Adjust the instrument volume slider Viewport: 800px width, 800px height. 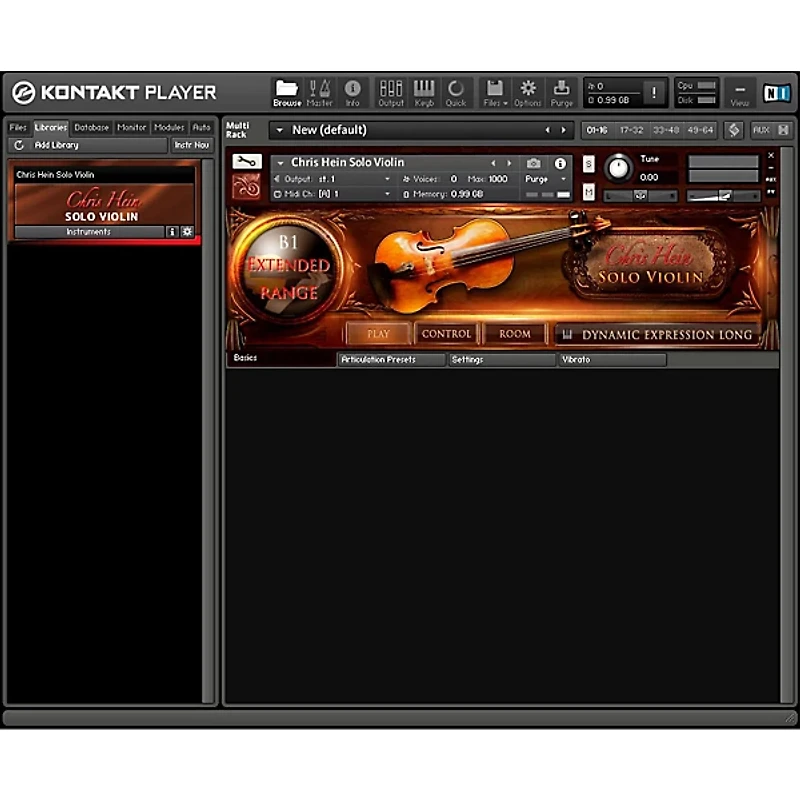pos(723,195)
